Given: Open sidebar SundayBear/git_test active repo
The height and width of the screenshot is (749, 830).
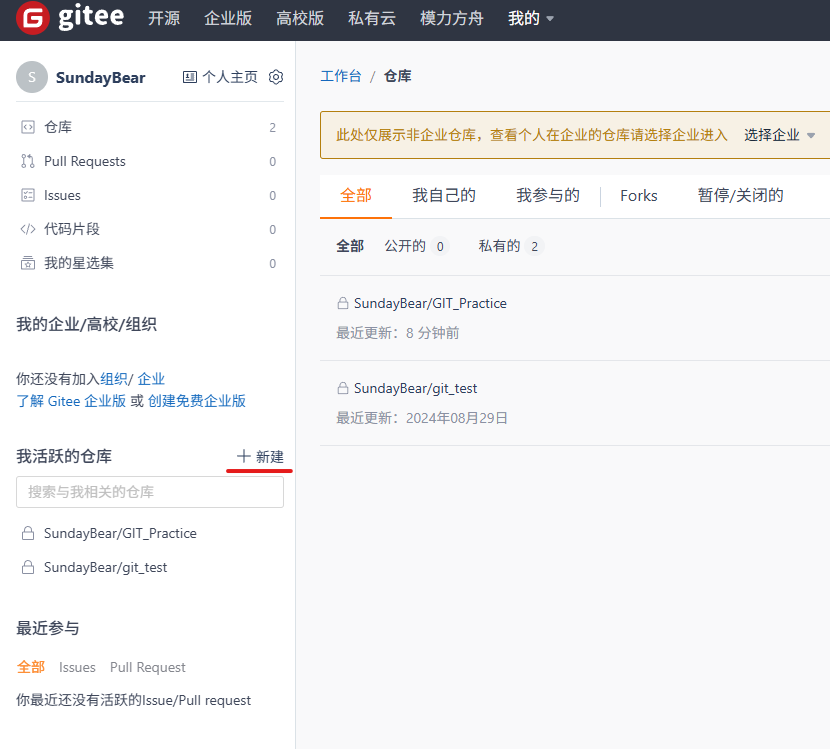Looking at the screenshot, I should (105, 567).
